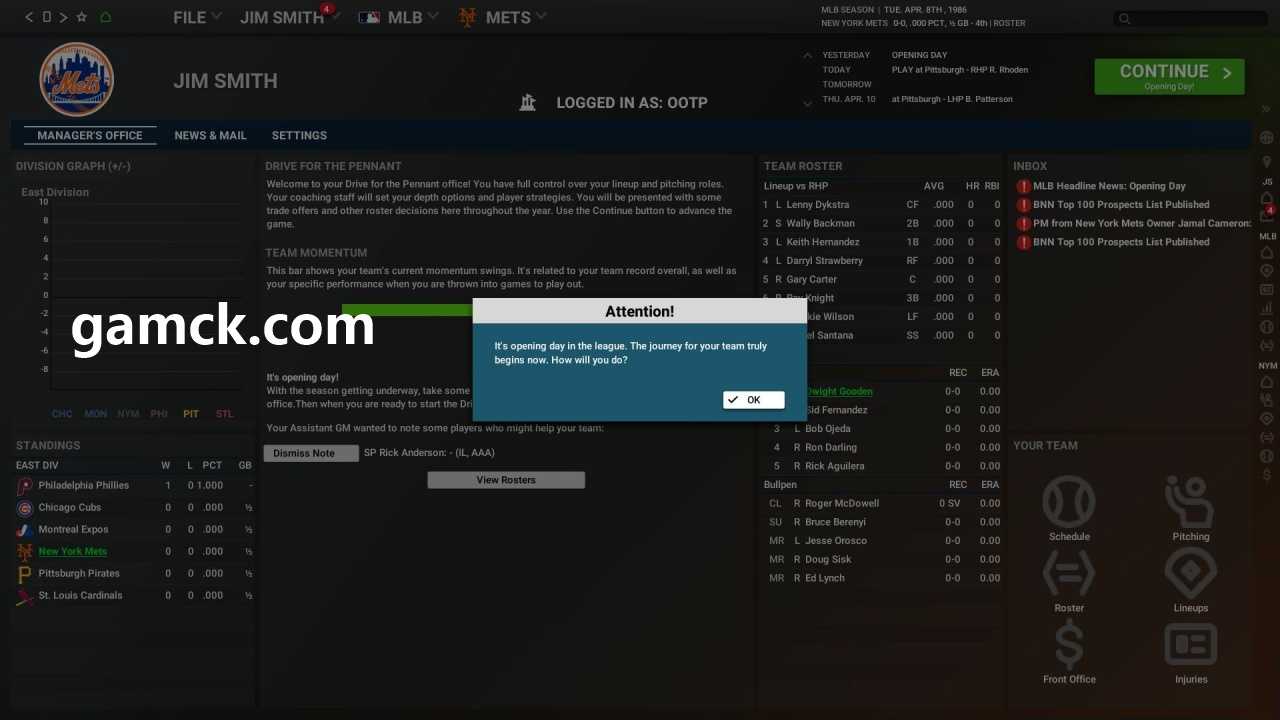Click the Mets team logo
Screen dimensions: 1280x720
click(x=77, y=79)
